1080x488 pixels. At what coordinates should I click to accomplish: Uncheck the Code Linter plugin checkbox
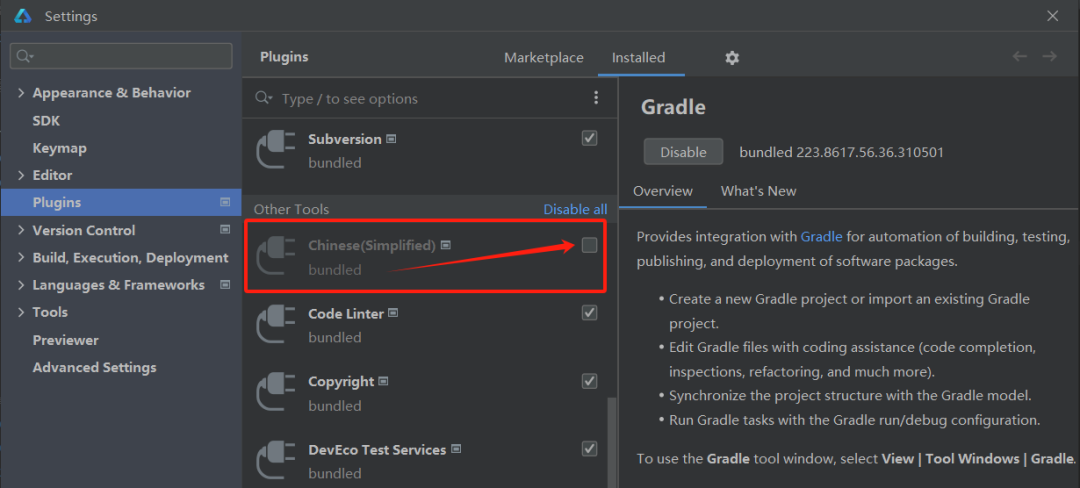pos(590,312)
